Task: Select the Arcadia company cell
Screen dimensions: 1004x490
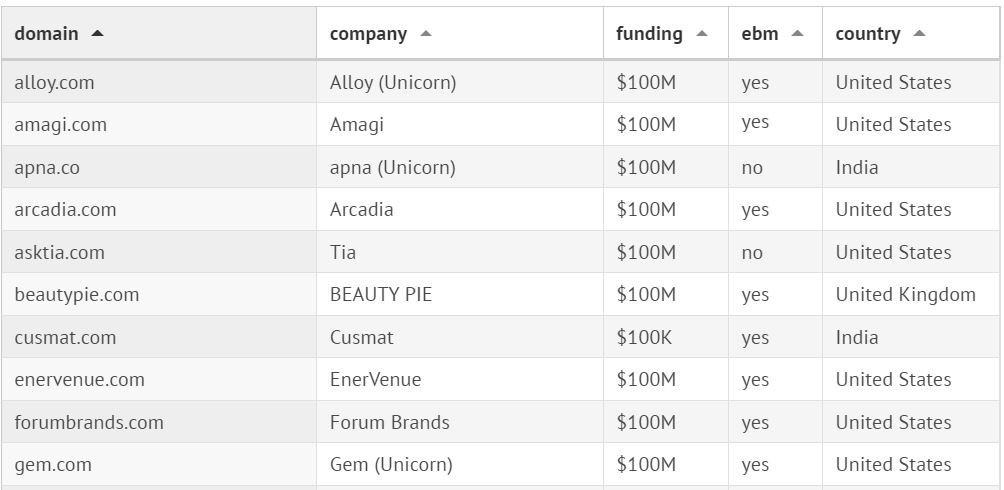Action: (361, 210)
